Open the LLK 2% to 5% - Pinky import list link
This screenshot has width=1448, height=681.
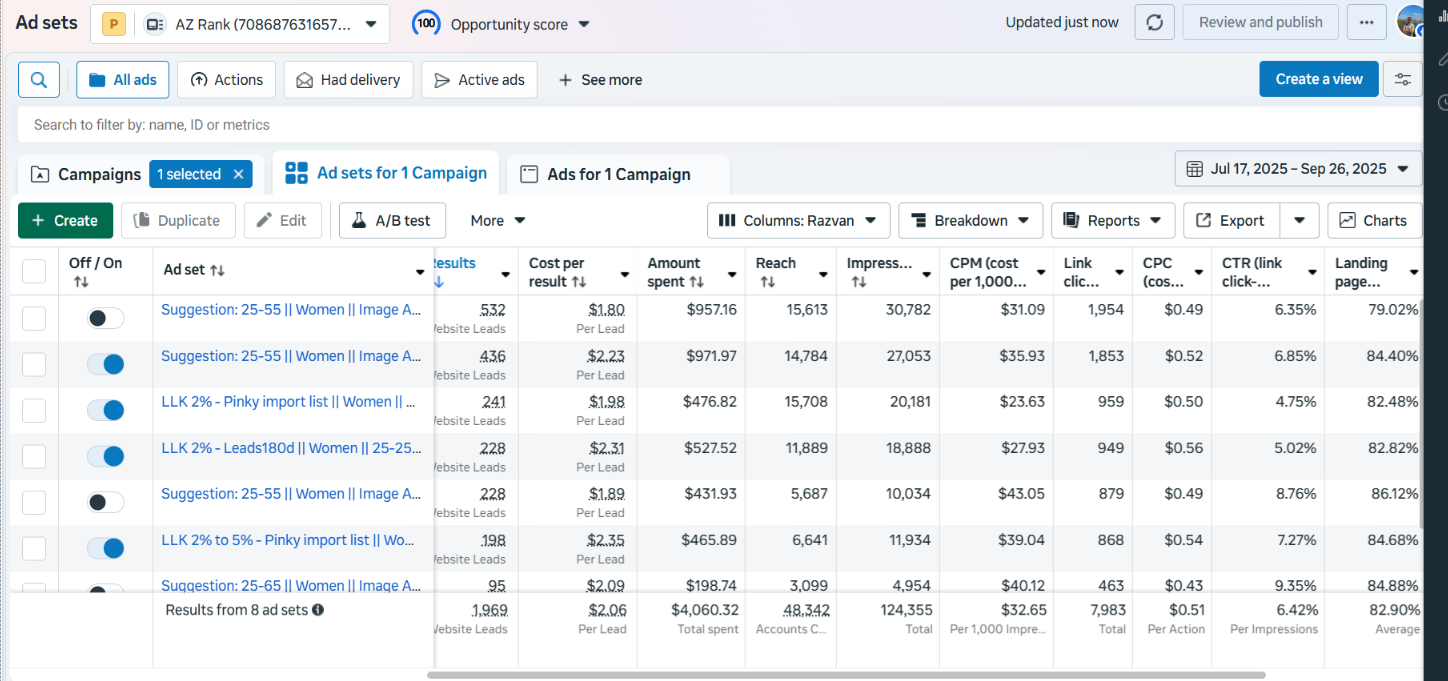point(288,540)
